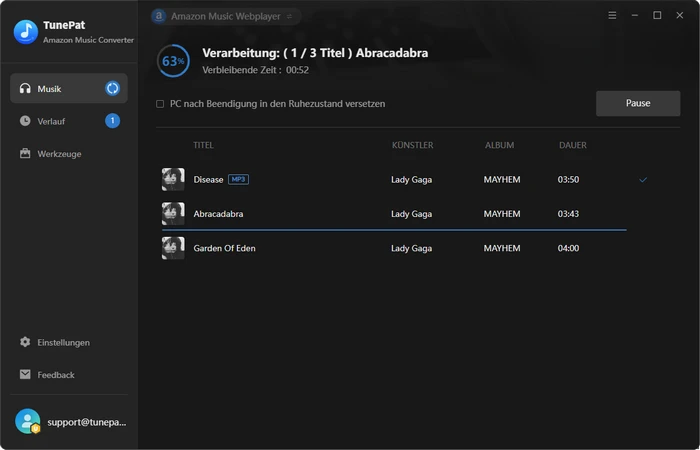Click the 63% circular progress indicator
The image size is (700, 450).
click(x=173, y=61)
